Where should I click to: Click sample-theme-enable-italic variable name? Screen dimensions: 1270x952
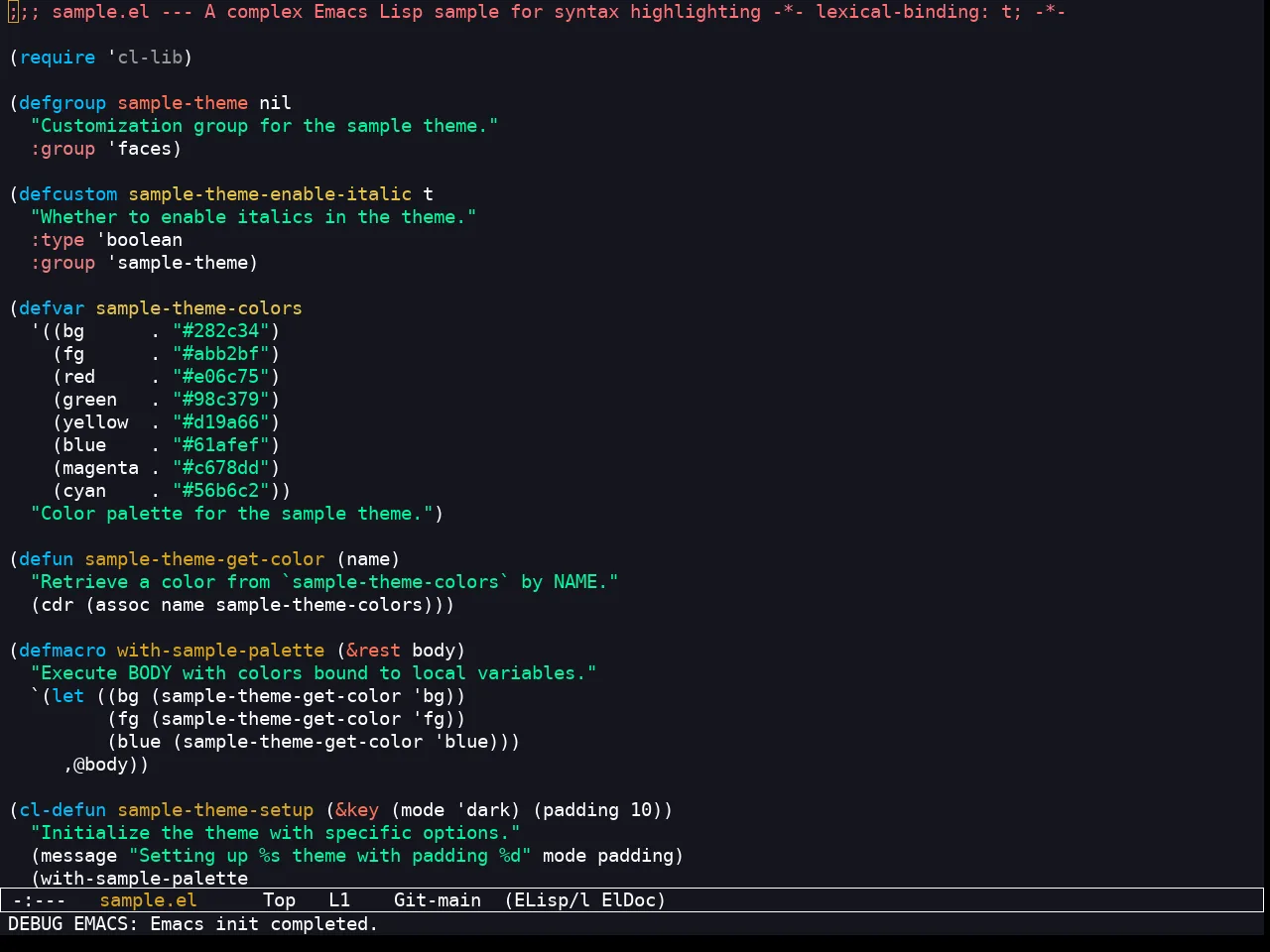(x=270, y=194)
